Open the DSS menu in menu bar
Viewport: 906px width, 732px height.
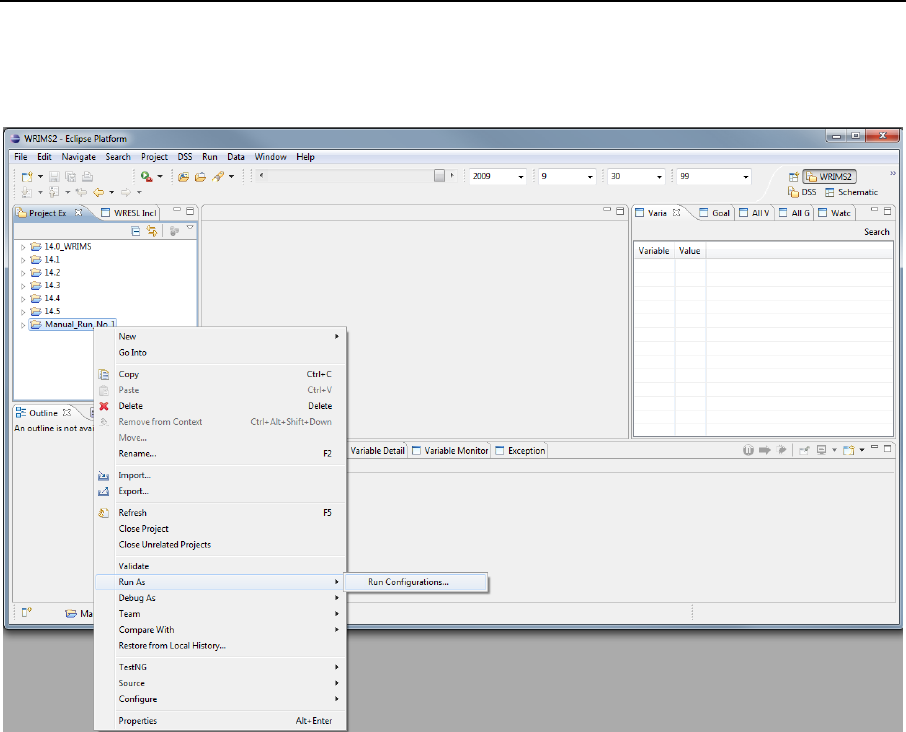185,157
